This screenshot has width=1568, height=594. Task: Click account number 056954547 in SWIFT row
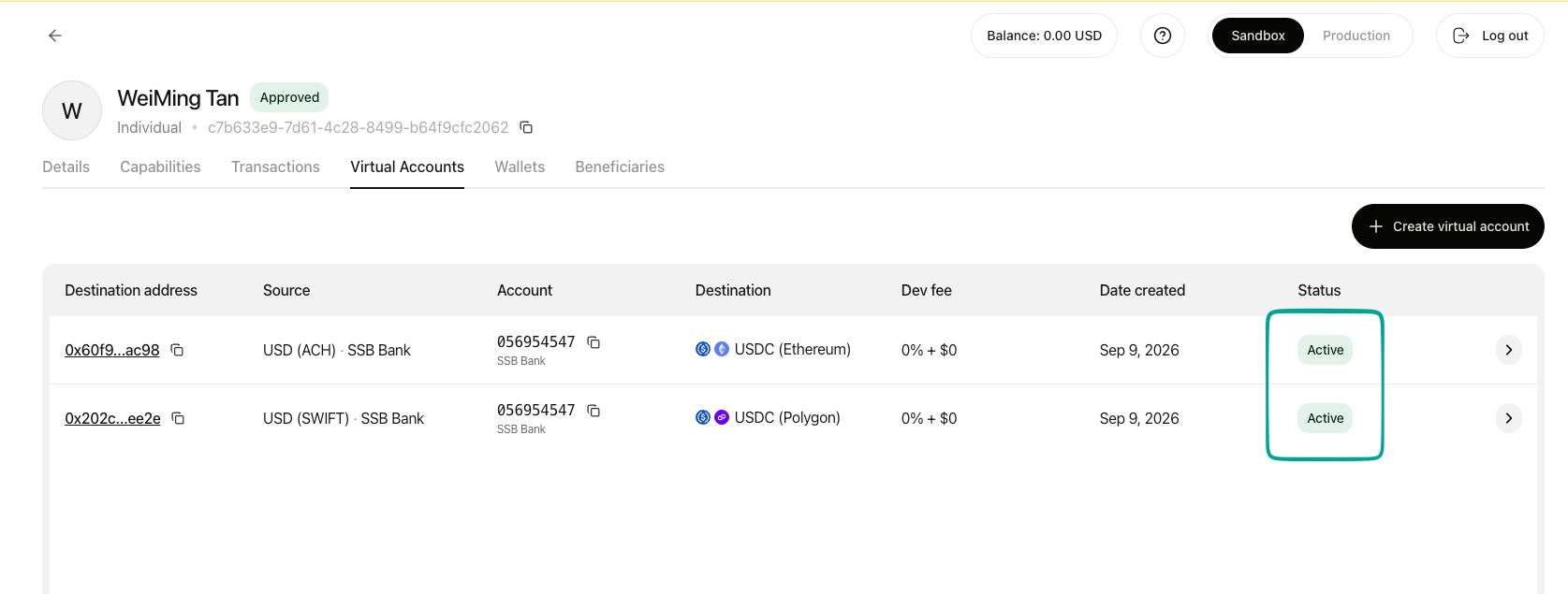point(535,411)
